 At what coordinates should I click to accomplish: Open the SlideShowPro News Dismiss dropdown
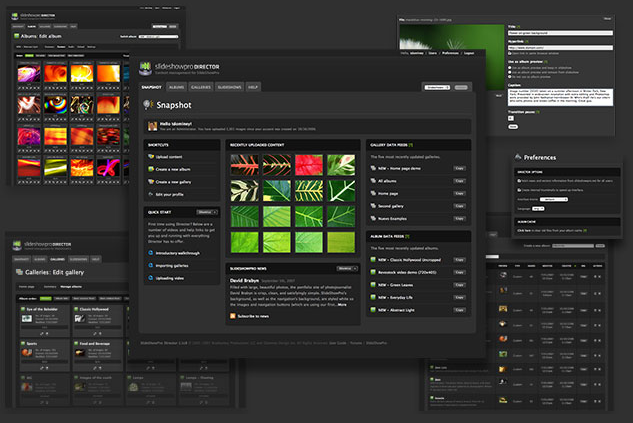tap(347, 268)
